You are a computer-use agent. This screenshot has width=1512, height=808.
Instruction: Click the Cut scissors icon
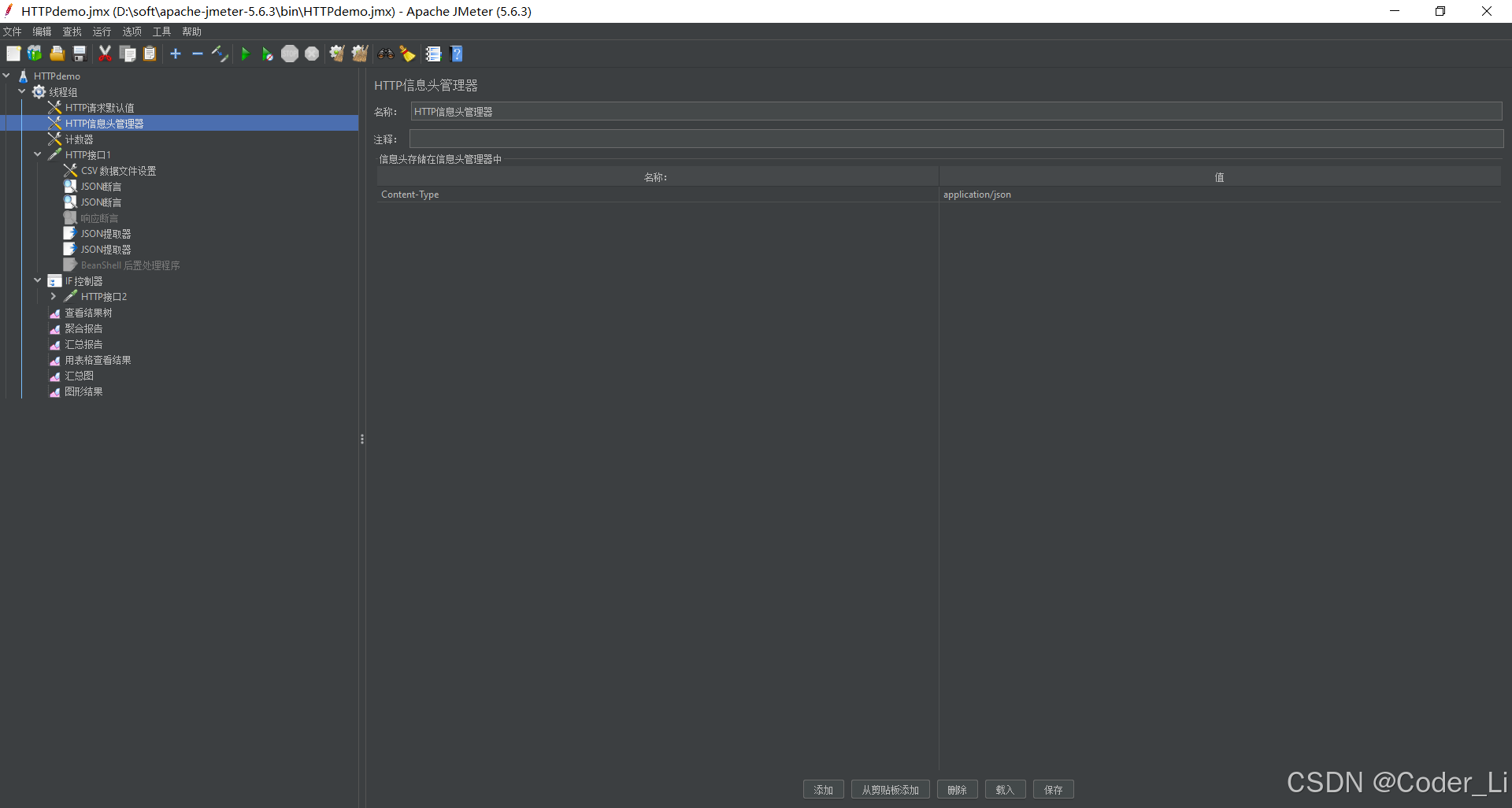point(105,54)
